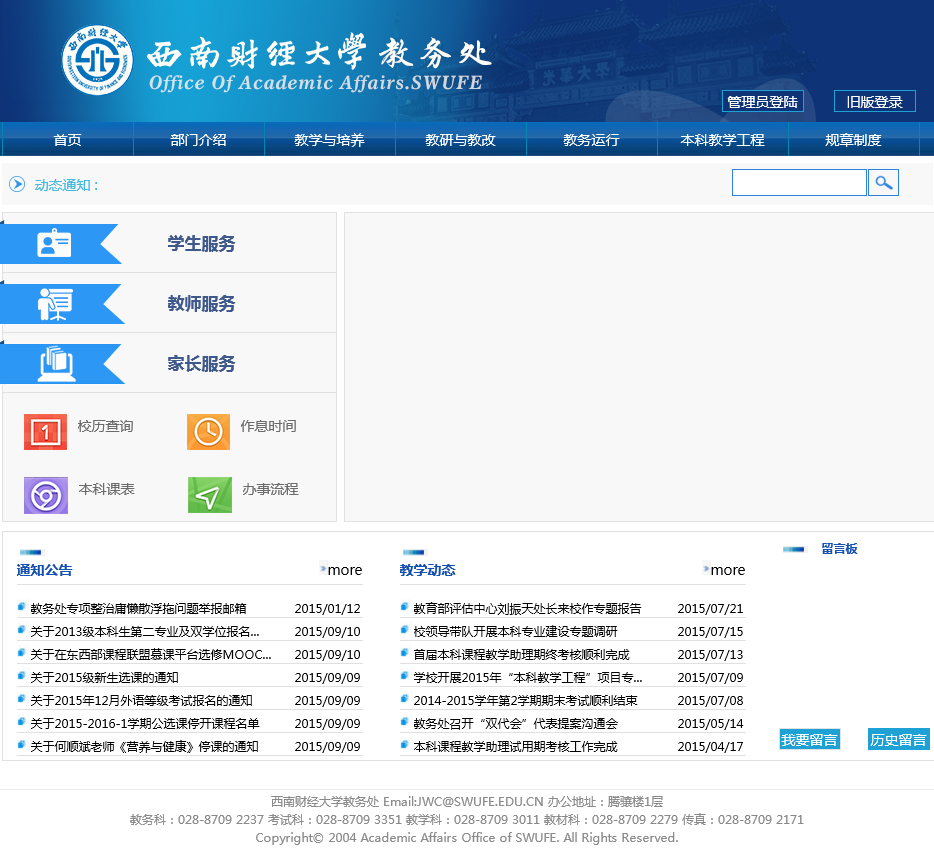Go to 首页 in navigation bar
Viewport: 934px width, 849px height.
pyautogui.click(x=67, y=140)
